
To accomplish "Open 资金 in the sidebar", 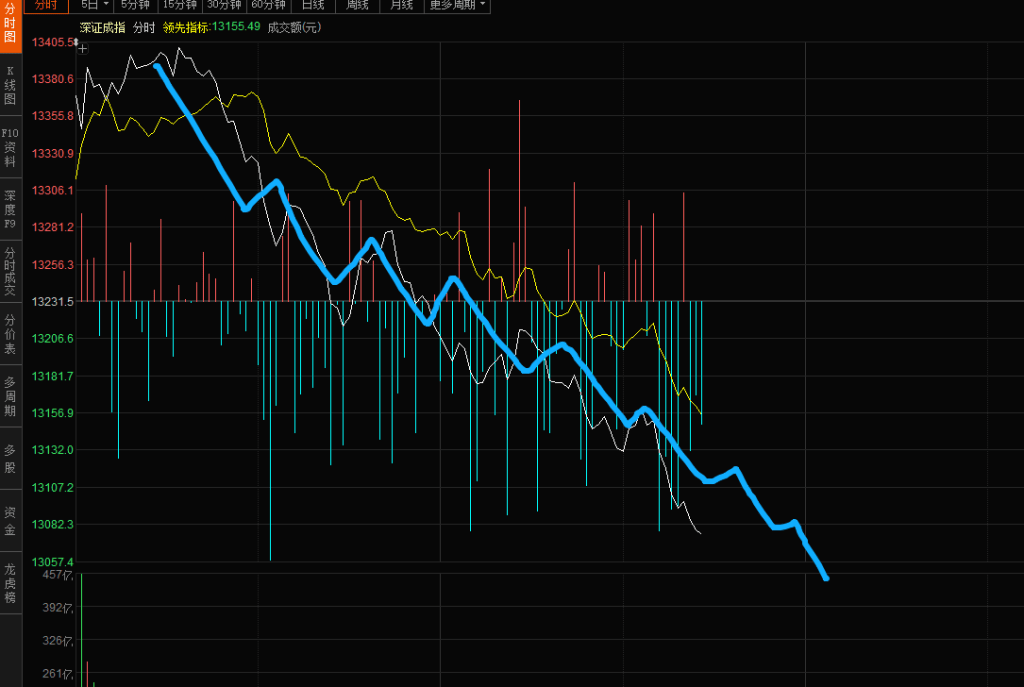I will click(10, 519).
